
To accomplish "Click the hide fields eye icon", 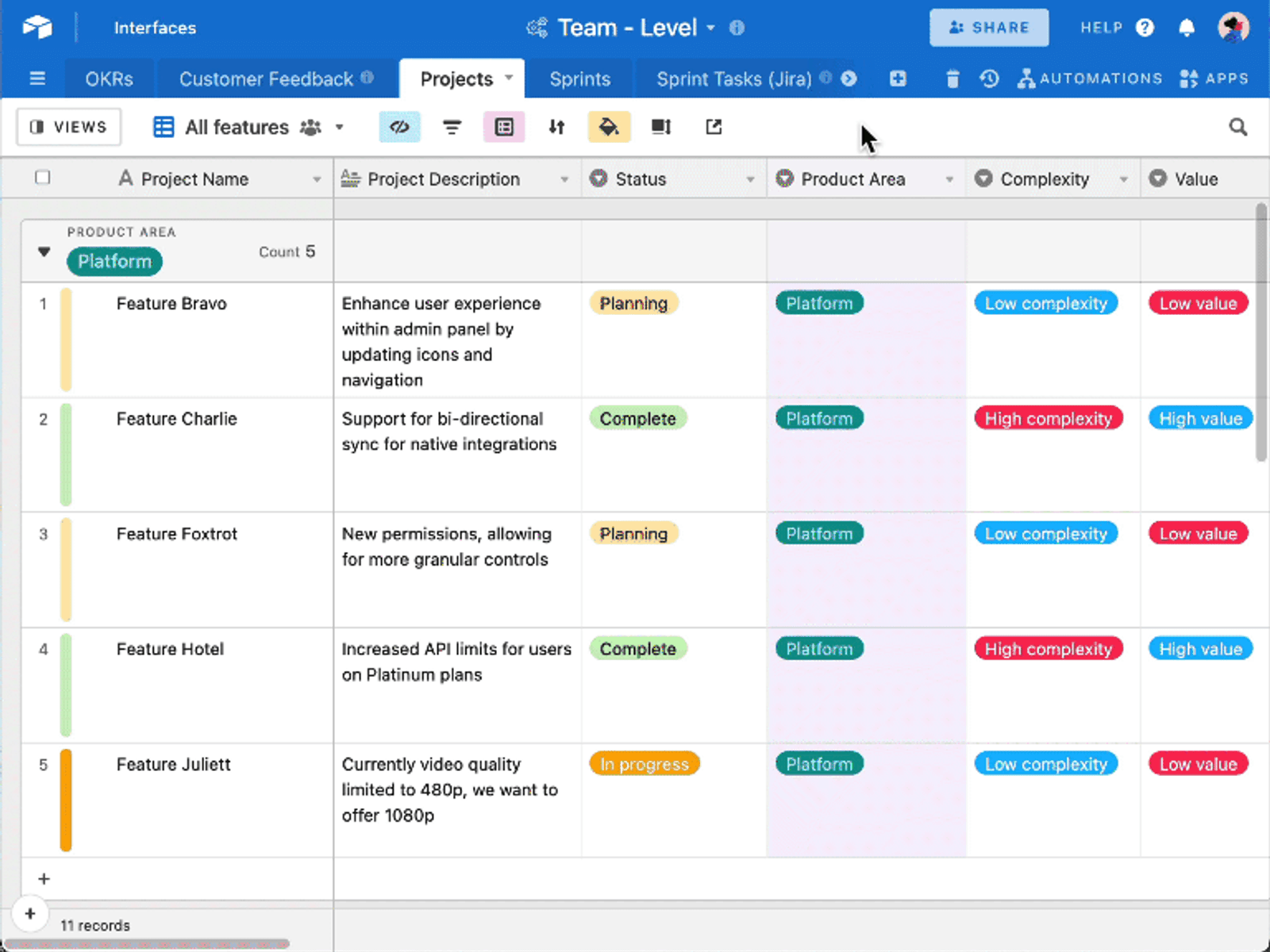I will click(x=399, y=127).
